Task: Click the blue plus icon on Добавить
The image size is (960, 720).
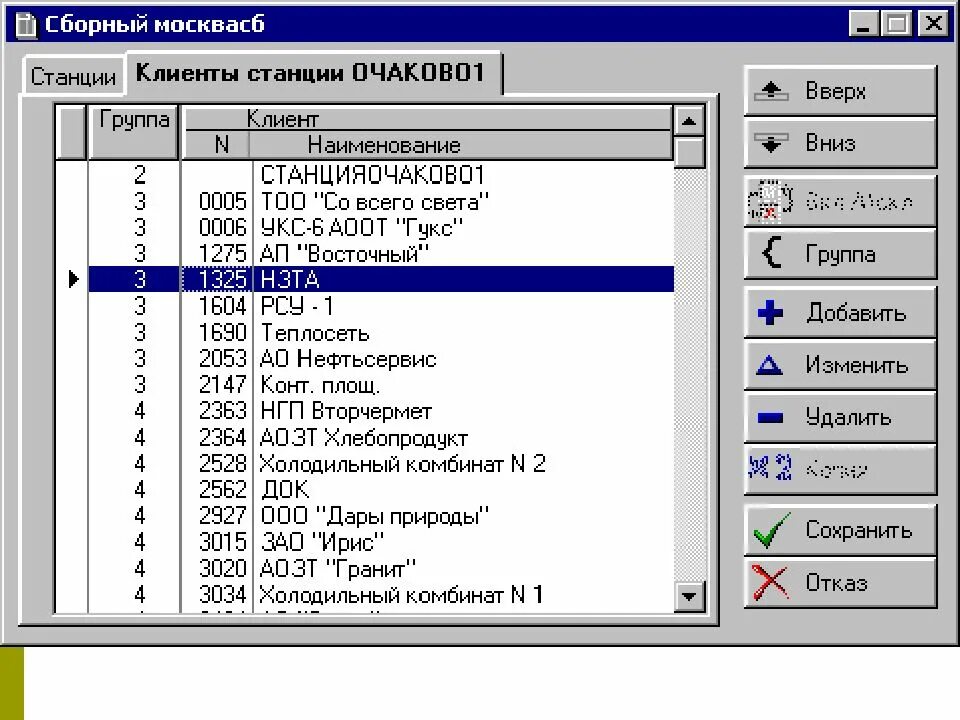Action: point(770,312)
